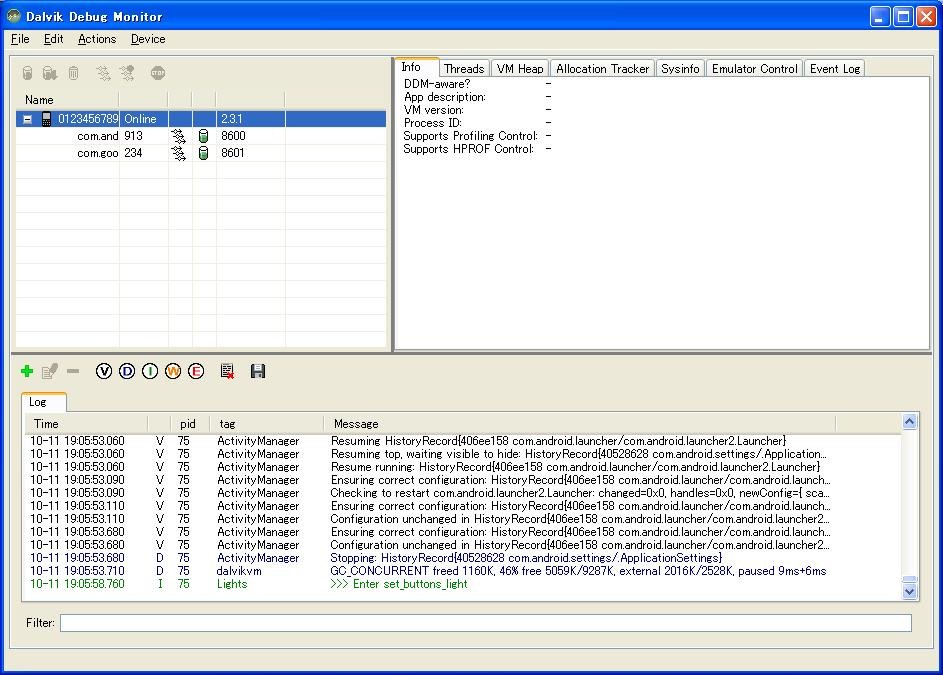Click the green heap icon in com.goo row
943x675 pixels.
[x=204, y=153]
